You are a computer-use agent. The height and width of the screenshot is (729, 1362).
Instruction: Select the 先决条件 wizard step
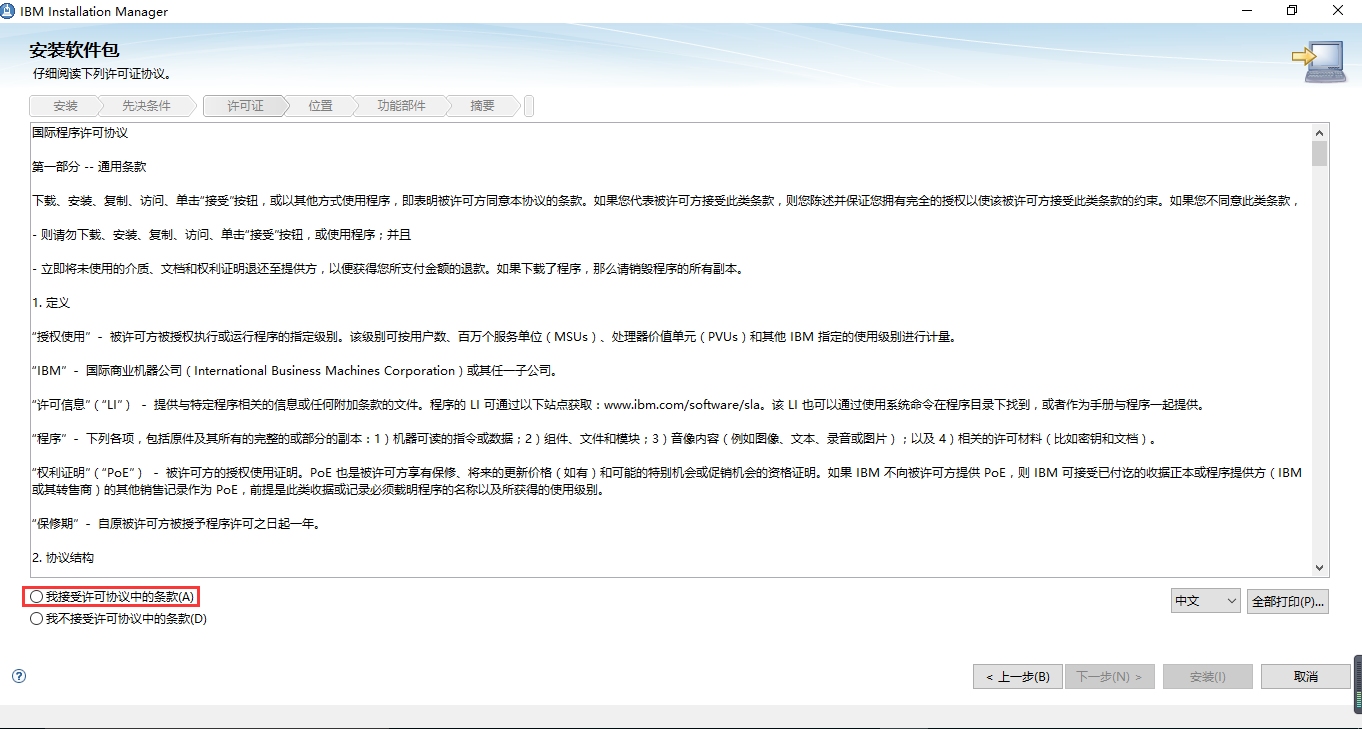pos(146,106)
